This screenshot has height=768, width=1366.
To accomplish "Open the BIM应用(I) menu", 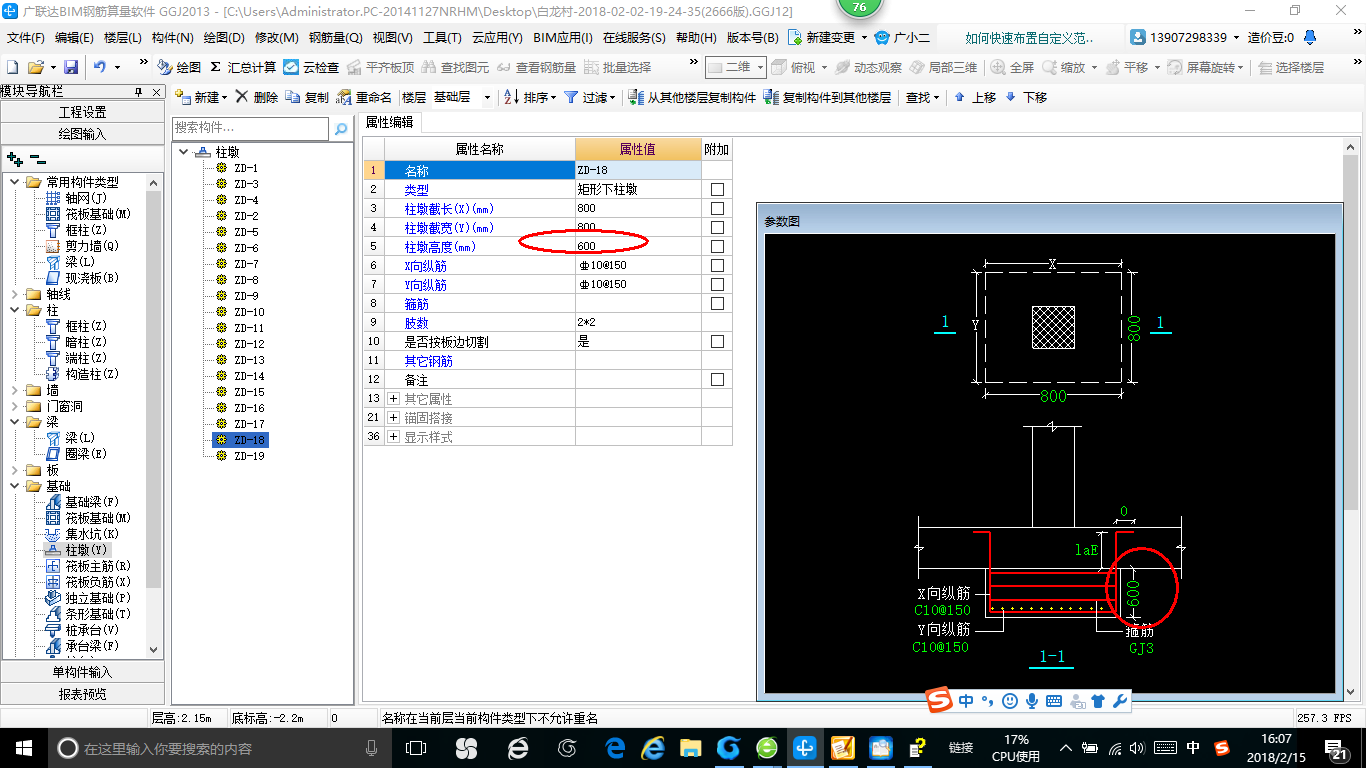I will [563, 37].
